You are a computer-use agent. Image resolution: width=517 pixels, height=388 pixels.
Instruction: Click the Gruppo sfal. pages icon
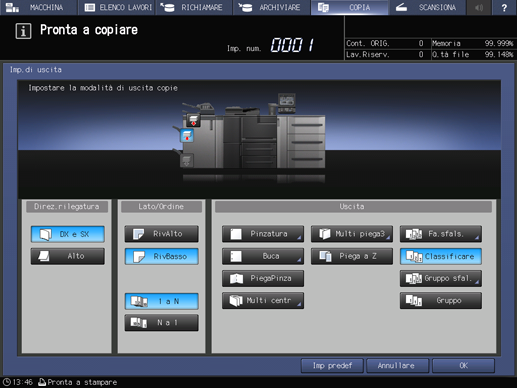[414, 279]
